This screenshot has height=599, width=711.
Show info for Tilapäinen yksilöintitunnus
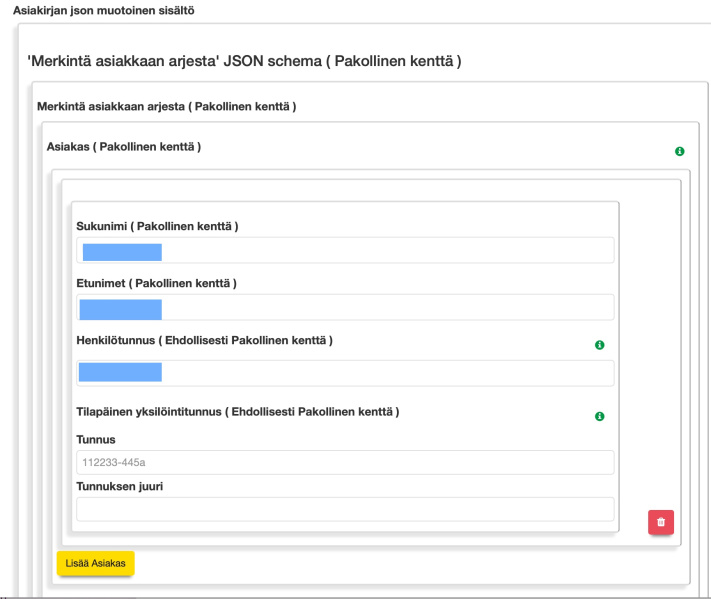599,416
